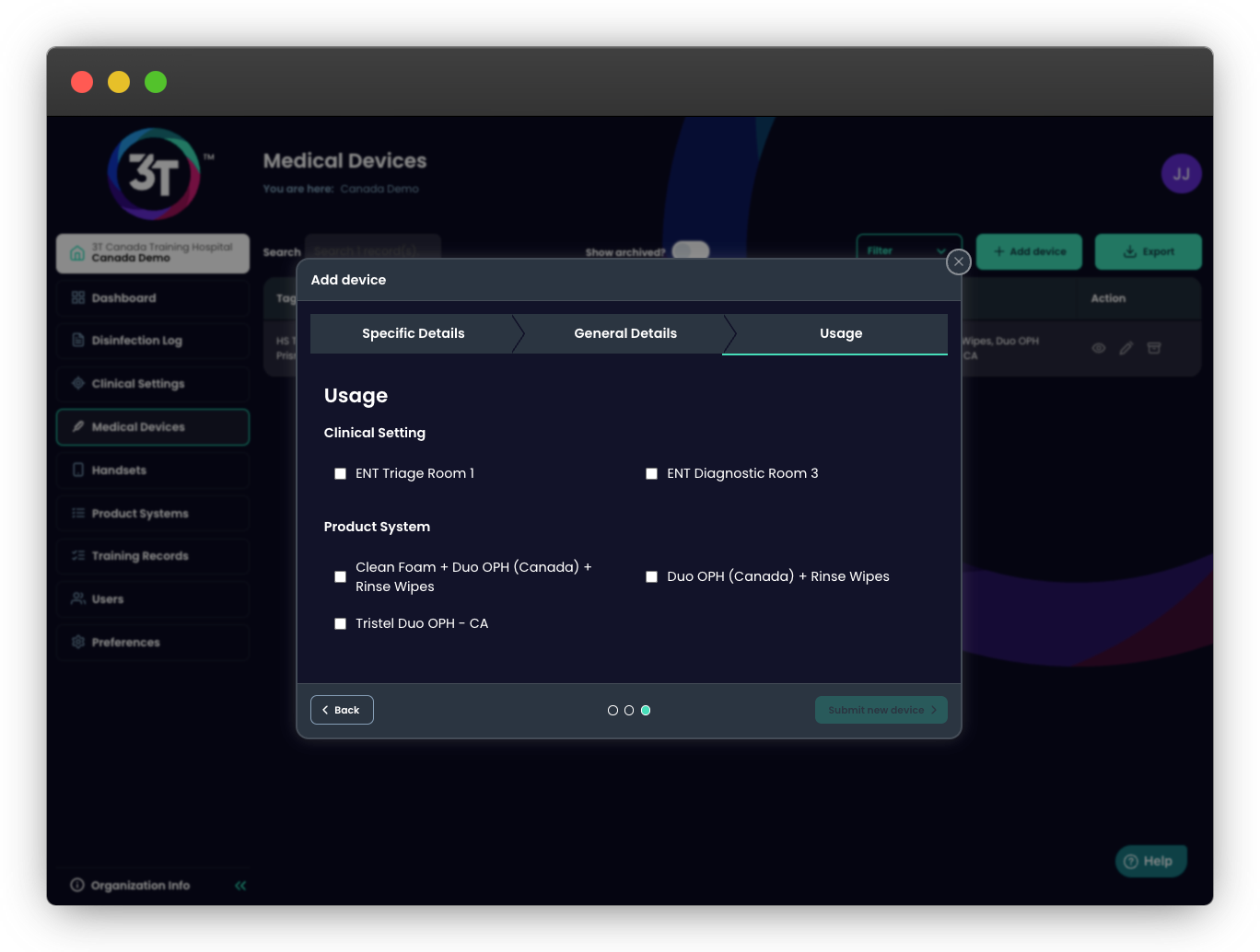This screenshot has height=952, width=1260.
Task: Open the JJ user avatar menu
Action: point(1181,173)
